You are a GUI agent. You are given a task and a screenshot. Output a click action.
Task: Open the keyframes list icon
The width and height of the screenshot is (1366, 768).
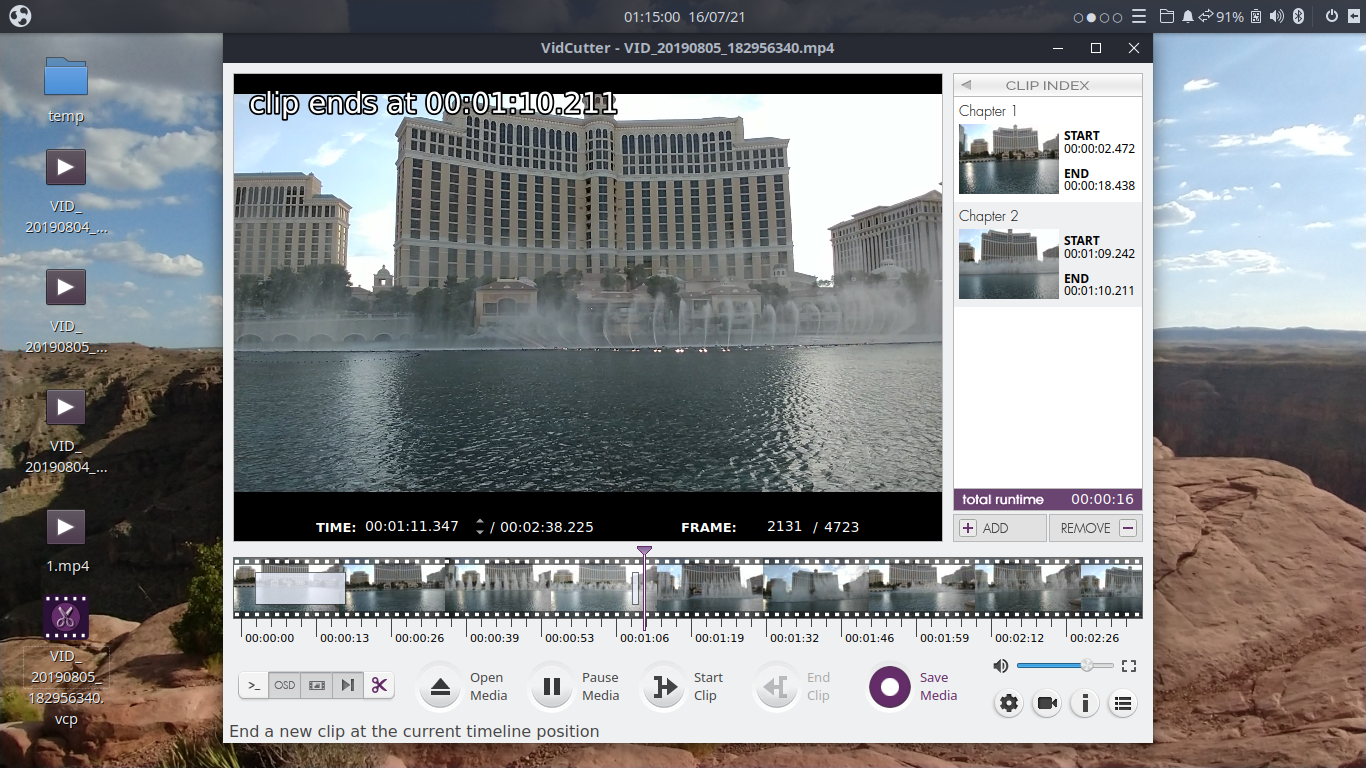pos(1122,703)
